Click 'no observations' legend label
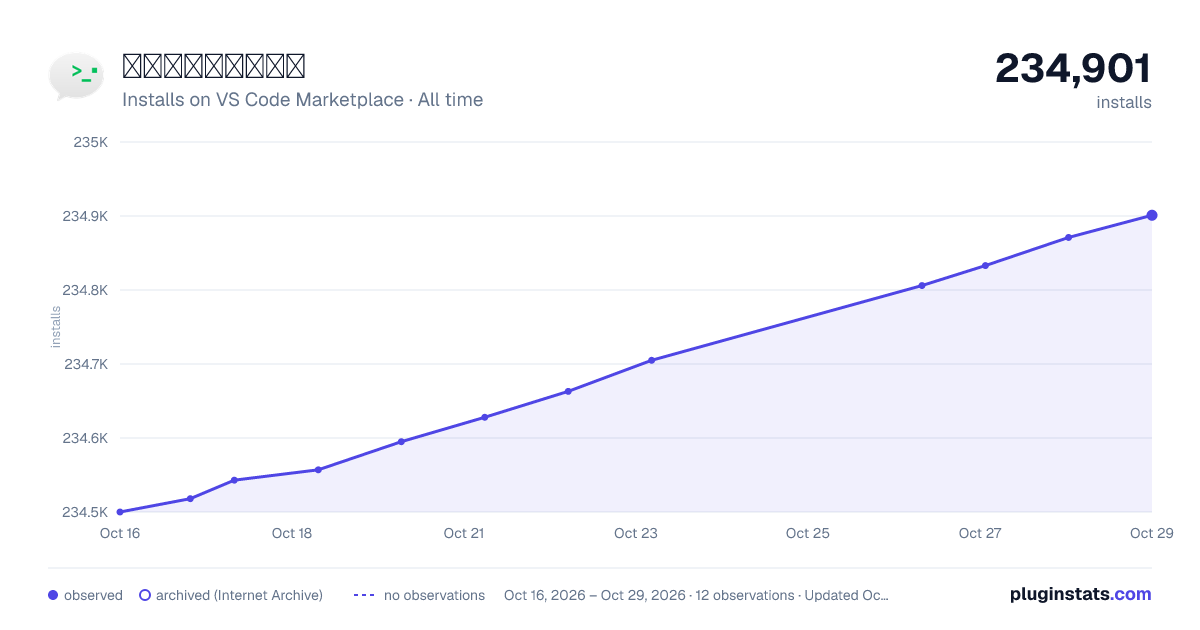 434,595
